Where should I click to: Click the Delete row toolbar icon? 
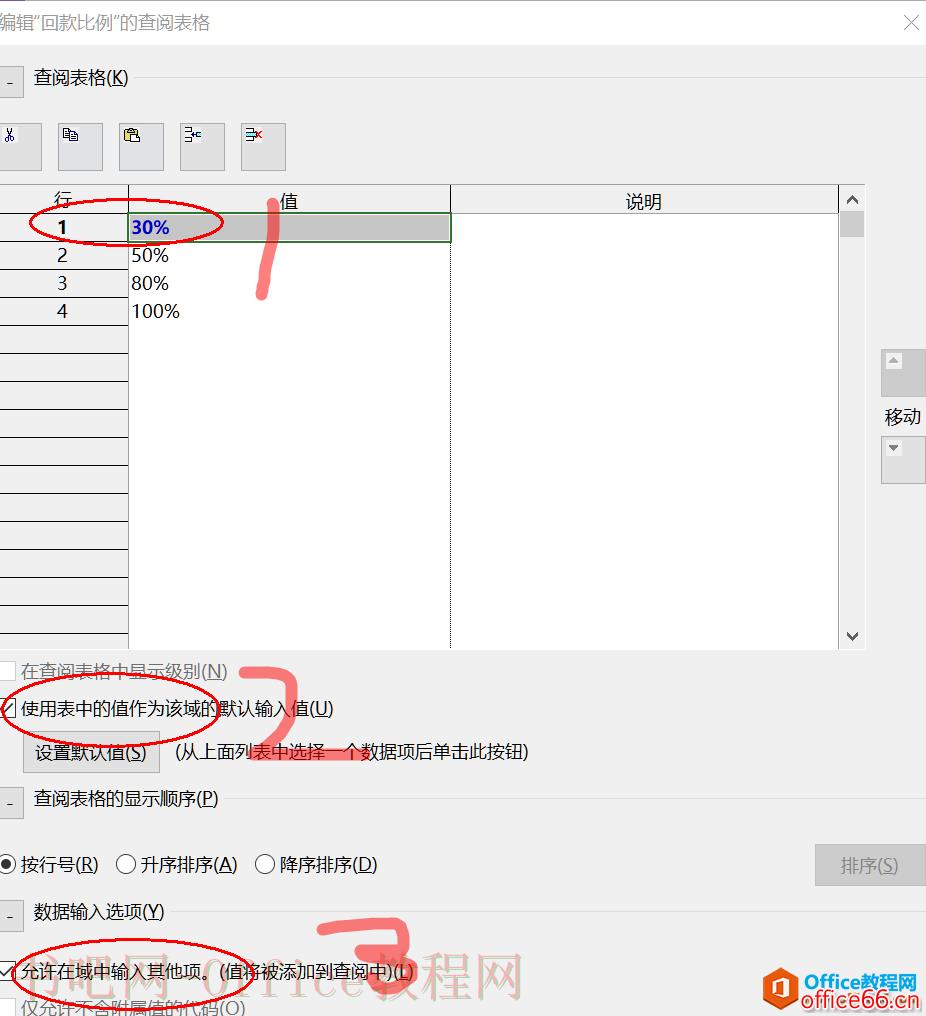coord(263,147)
